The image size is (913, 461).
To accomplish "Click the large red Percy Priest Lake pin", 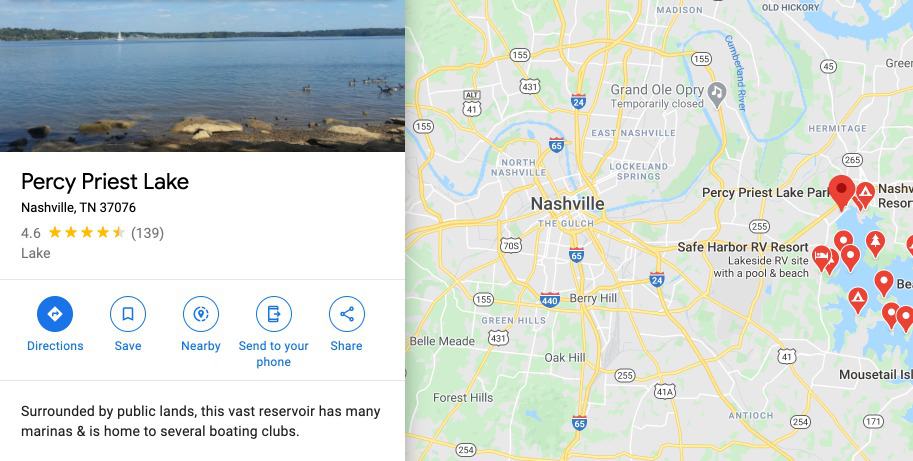I will point(841,192).
